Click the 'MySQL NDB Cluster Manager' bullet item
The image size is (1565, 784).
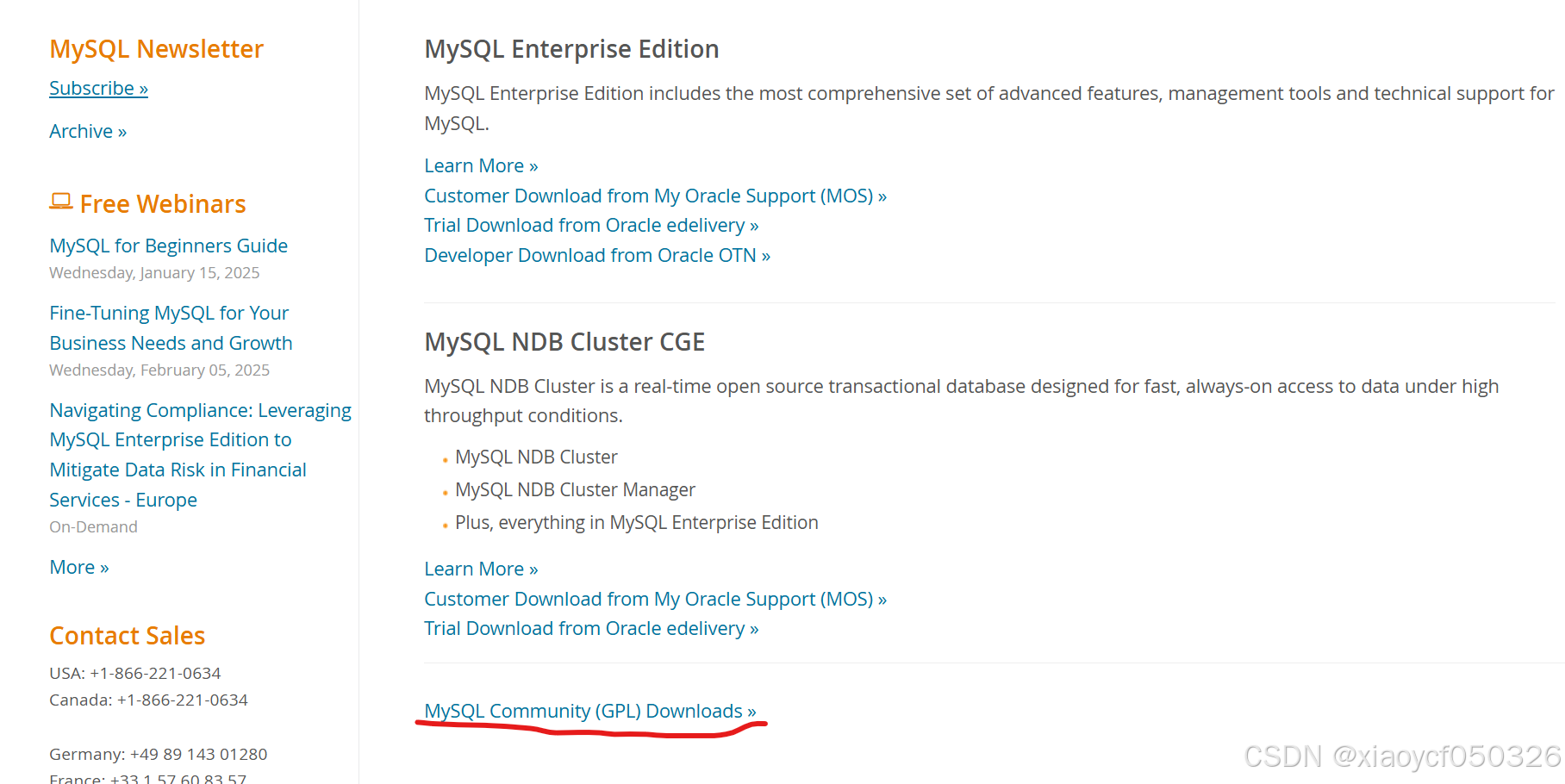point(575,489)
